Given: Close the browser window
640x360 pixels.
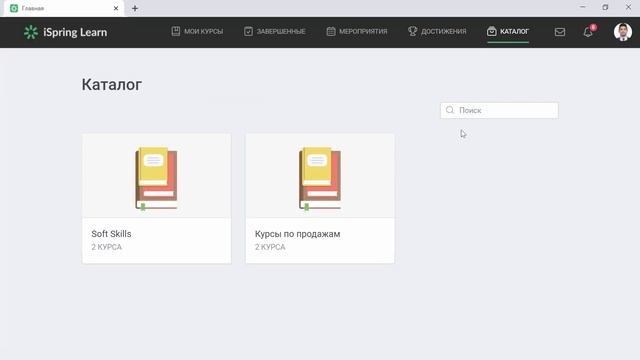Looking at the screenshot, I should click(x=628, y=7).
